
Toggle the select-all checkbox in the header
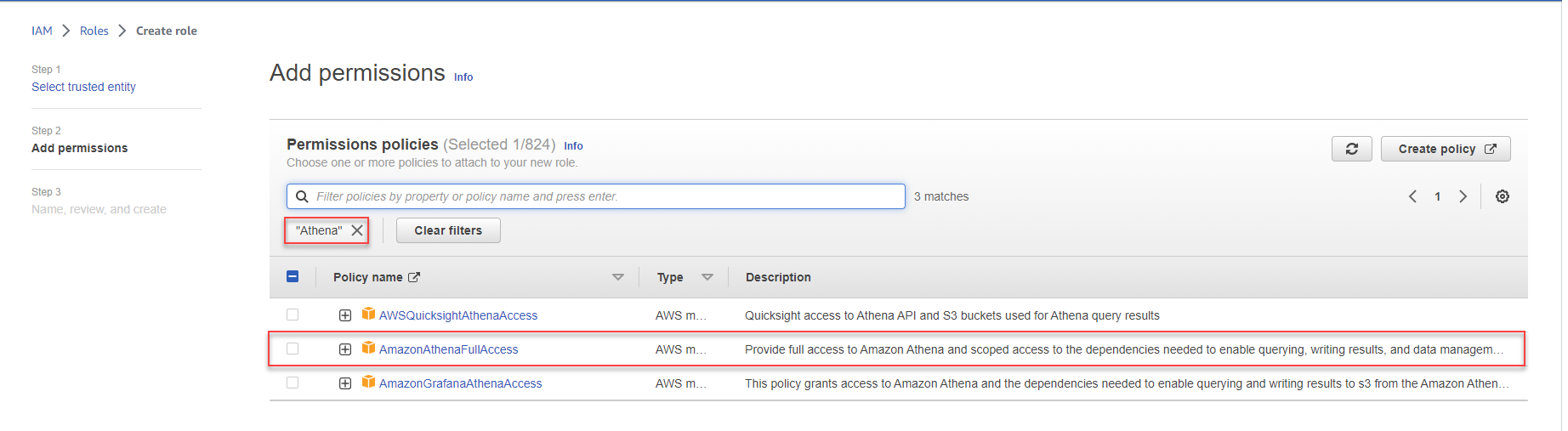coord(293,276)
